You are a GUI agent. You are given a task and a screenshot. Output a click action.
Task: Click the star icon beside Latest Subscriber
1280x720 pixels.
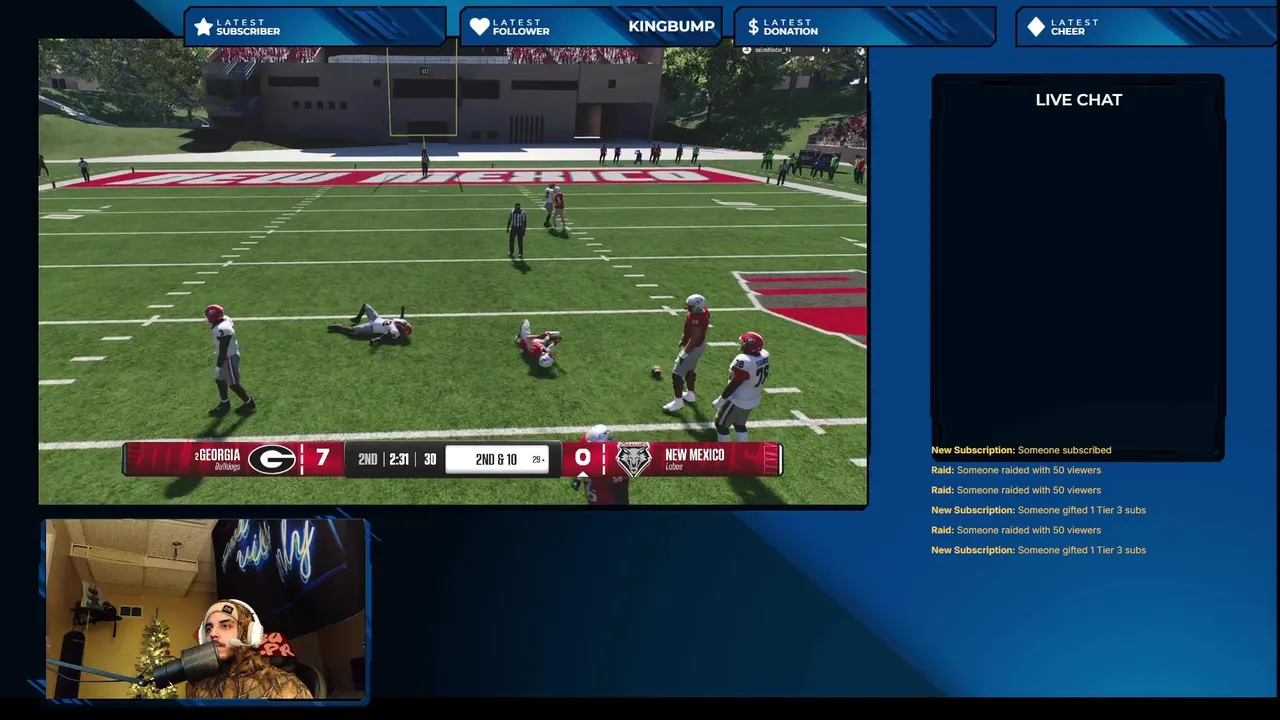click(204, 27)
